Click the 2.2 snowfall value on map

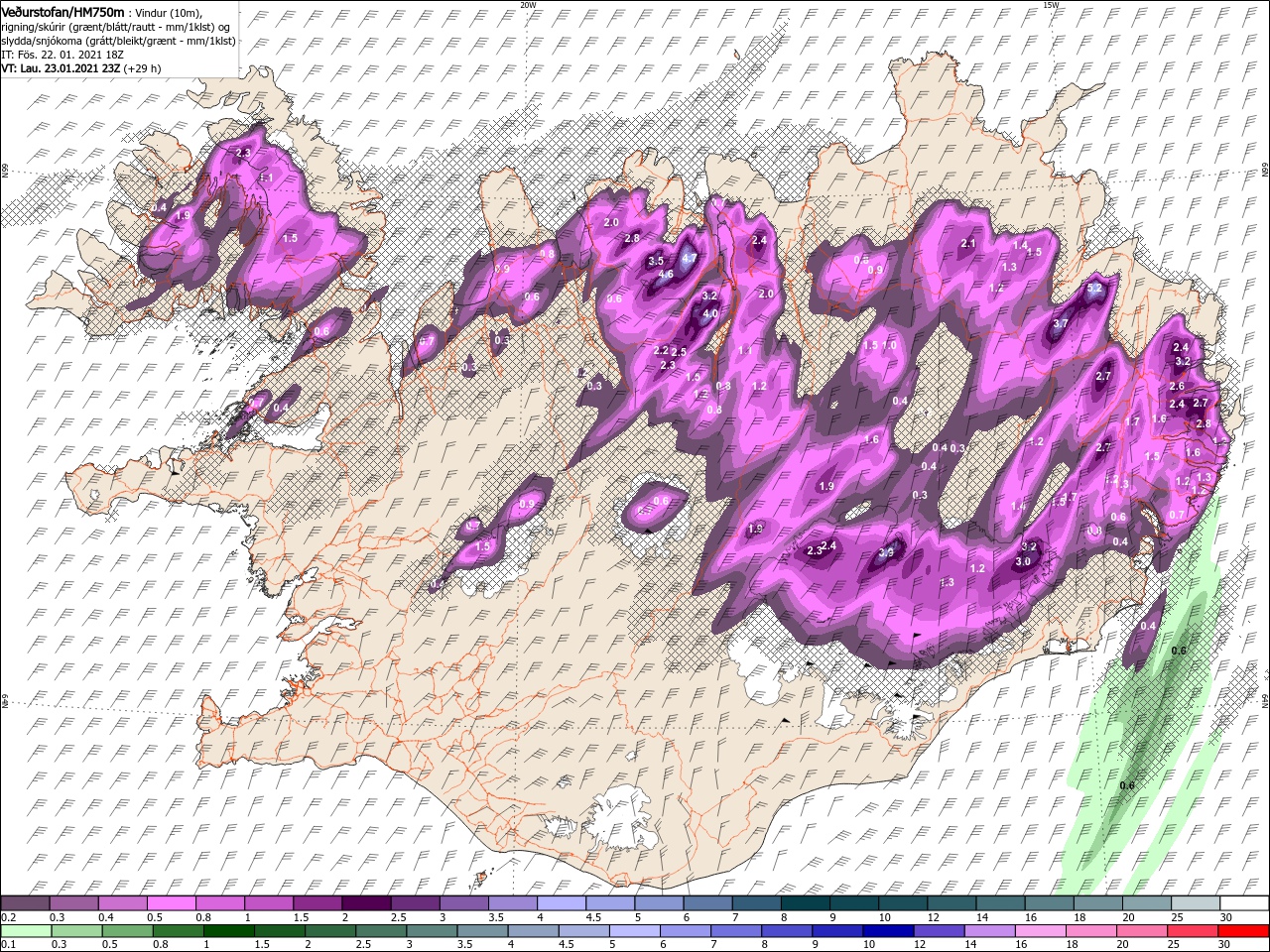pyautogui.click(x=660, y=350)
